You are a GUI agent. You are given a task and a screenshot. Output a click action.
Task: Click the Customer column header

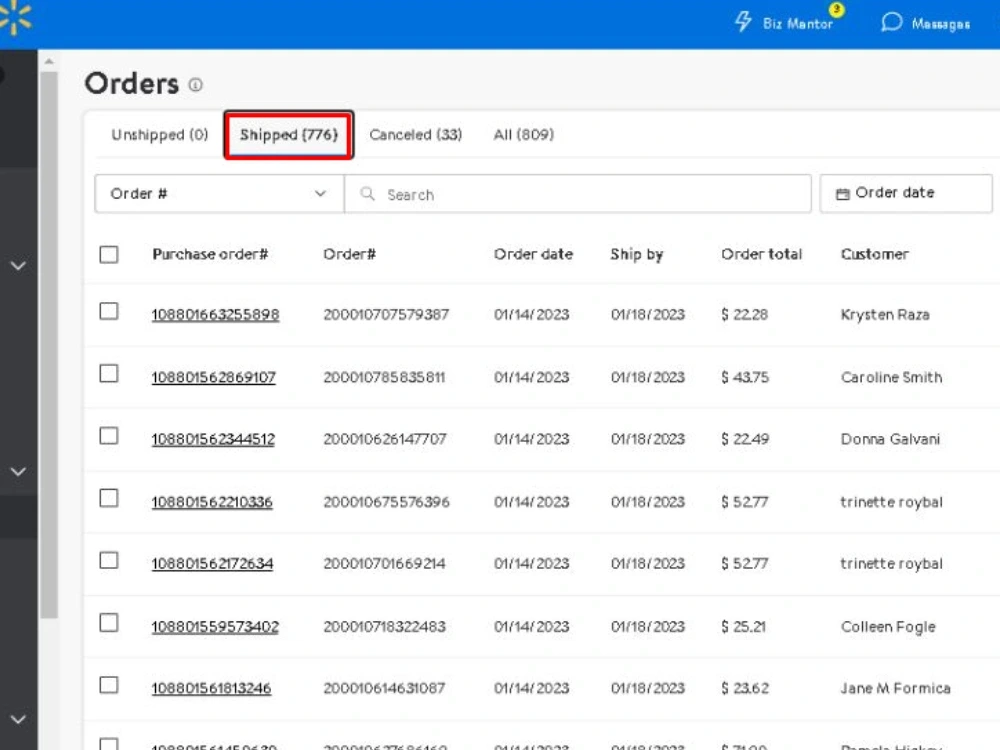pos(874,254)
